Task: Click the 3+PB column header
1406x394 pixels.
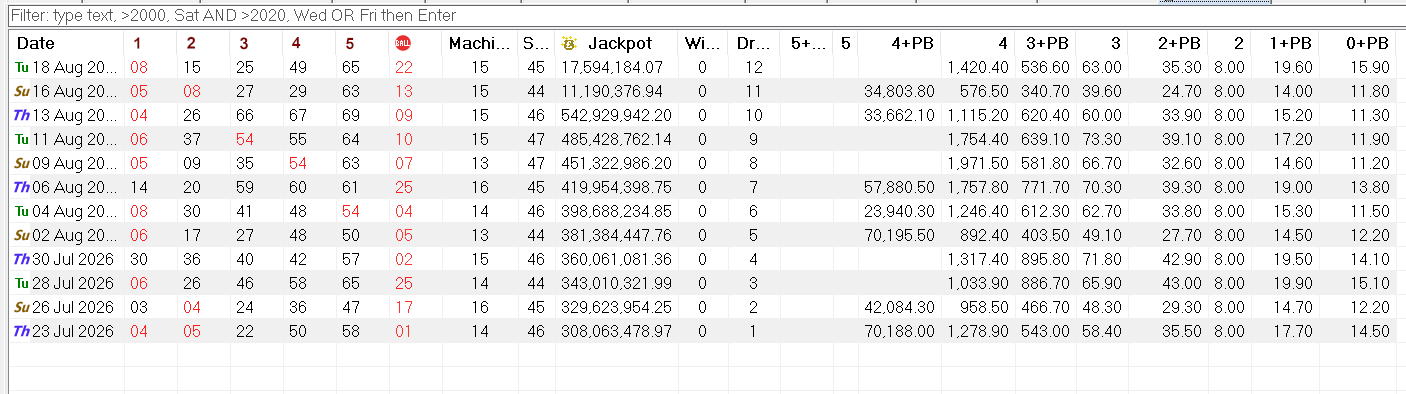Action: [1046, 43]
